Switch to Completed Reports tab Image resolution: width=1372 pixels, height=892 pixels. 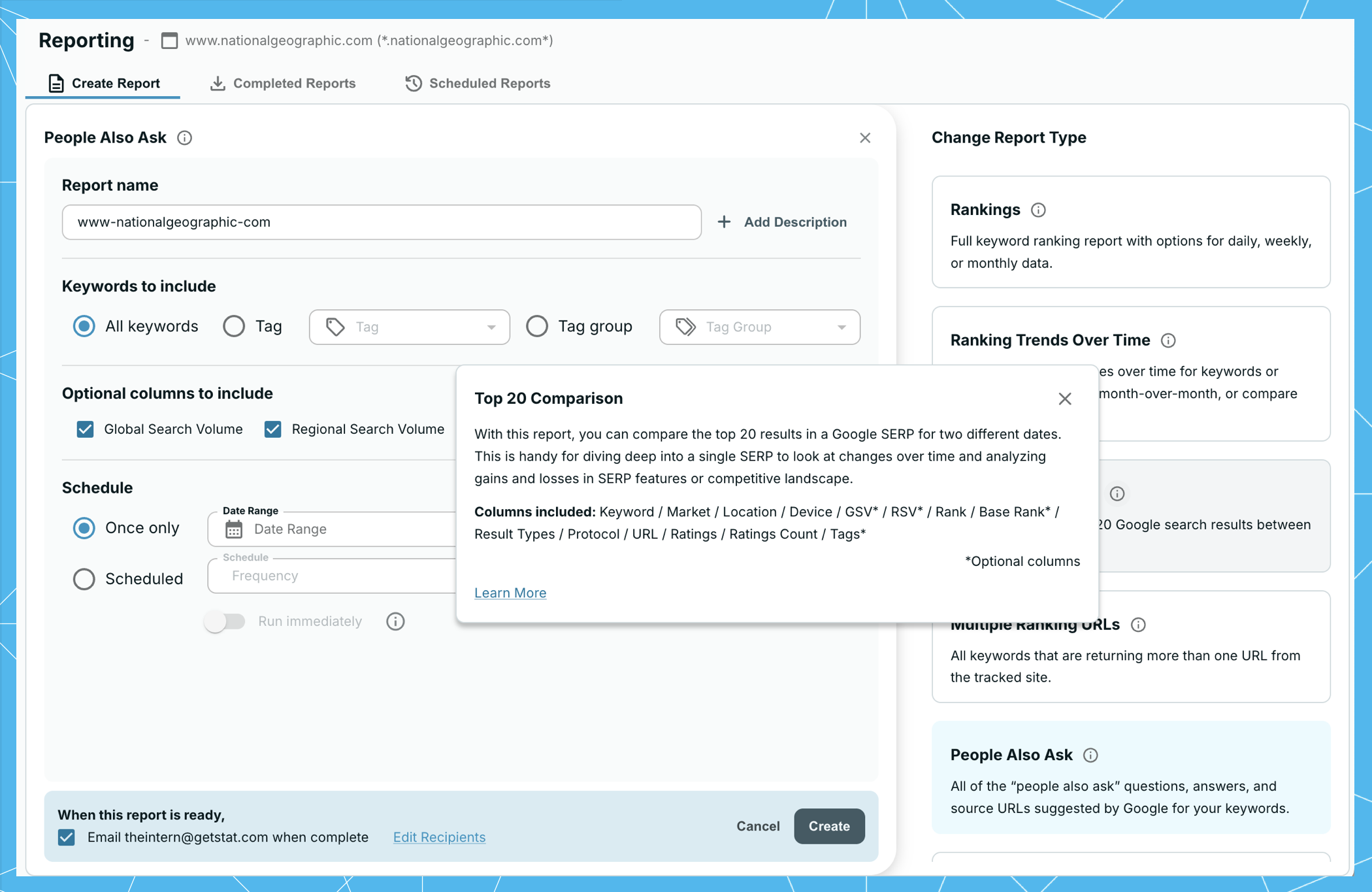point(283,83)
